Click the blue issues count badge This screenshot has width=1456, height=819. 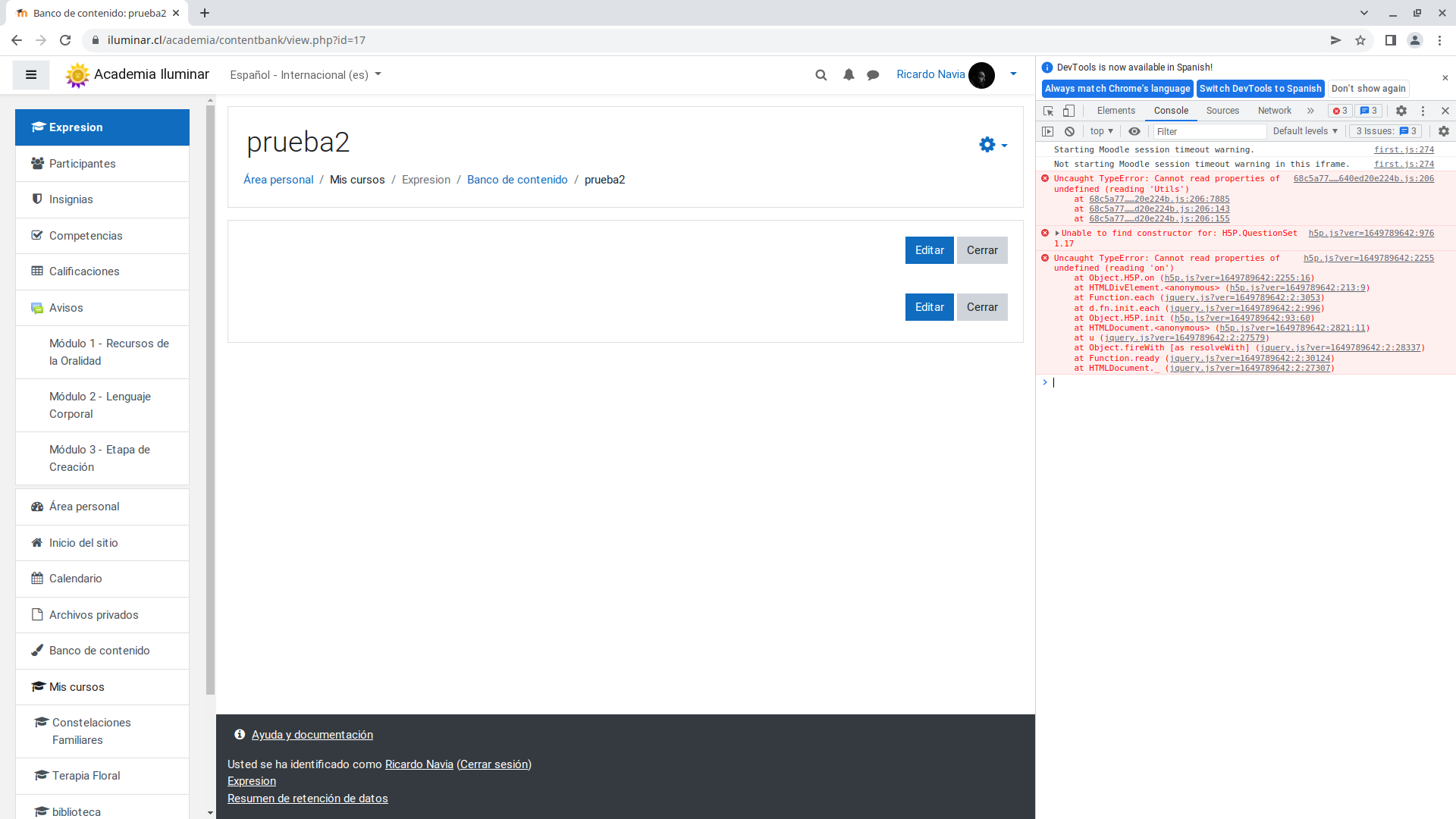pyautogui.click(x=1369, y=111)
